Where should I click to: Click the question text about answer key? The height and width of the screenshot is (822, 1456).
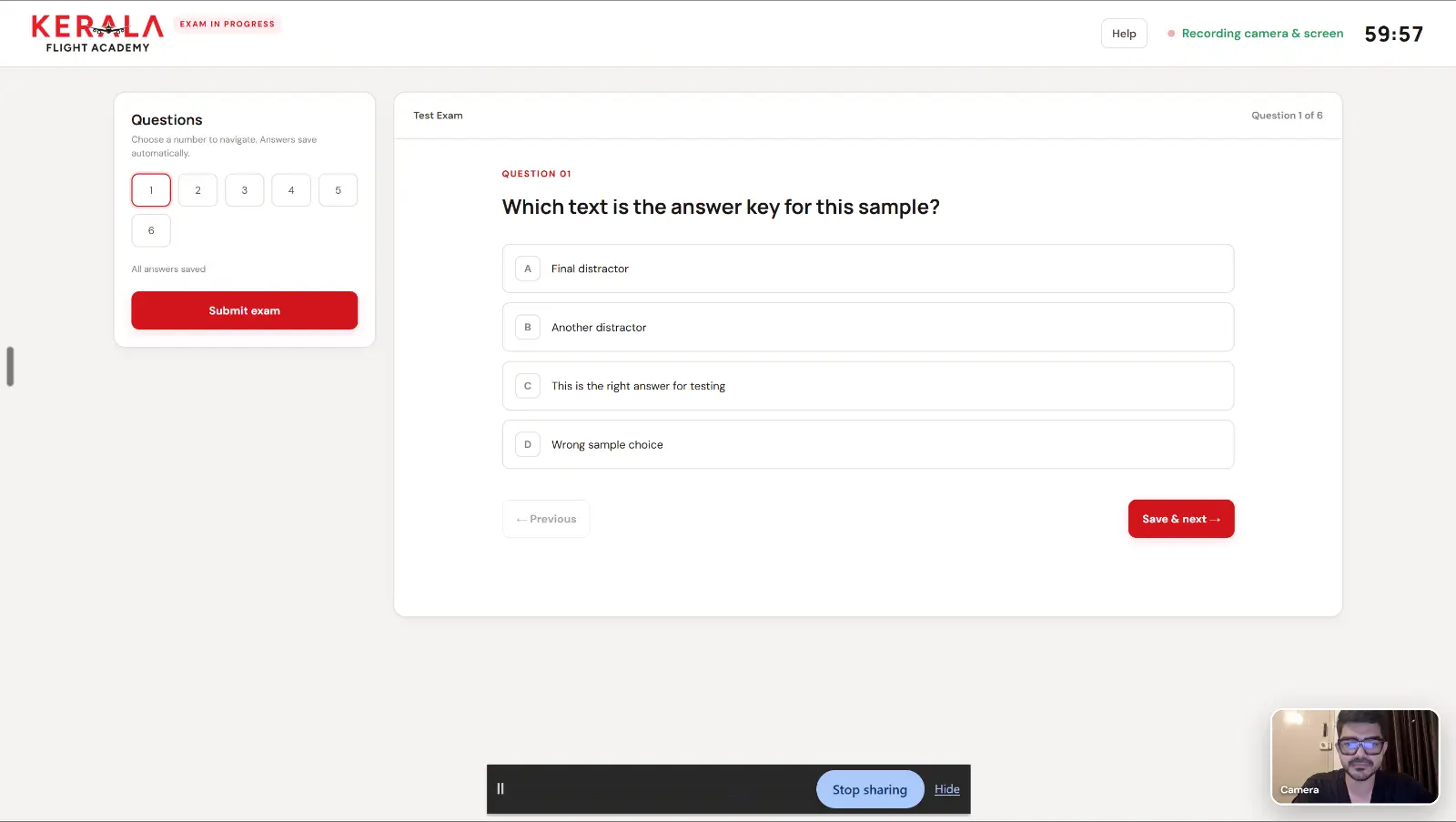(x=721, y=208)
